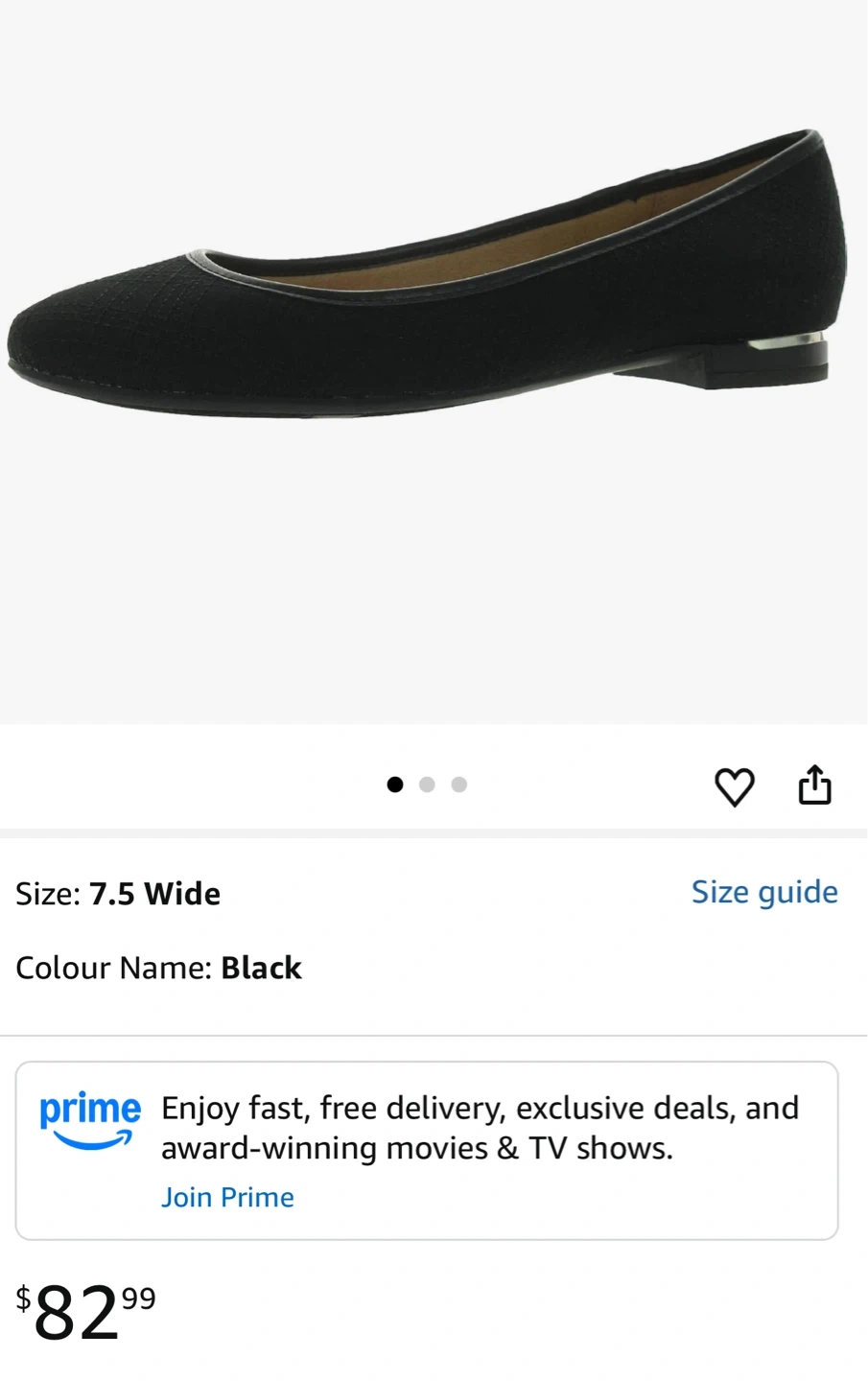
Task: Expand the Colour Name: Black option
Action: tap(158, 968)
